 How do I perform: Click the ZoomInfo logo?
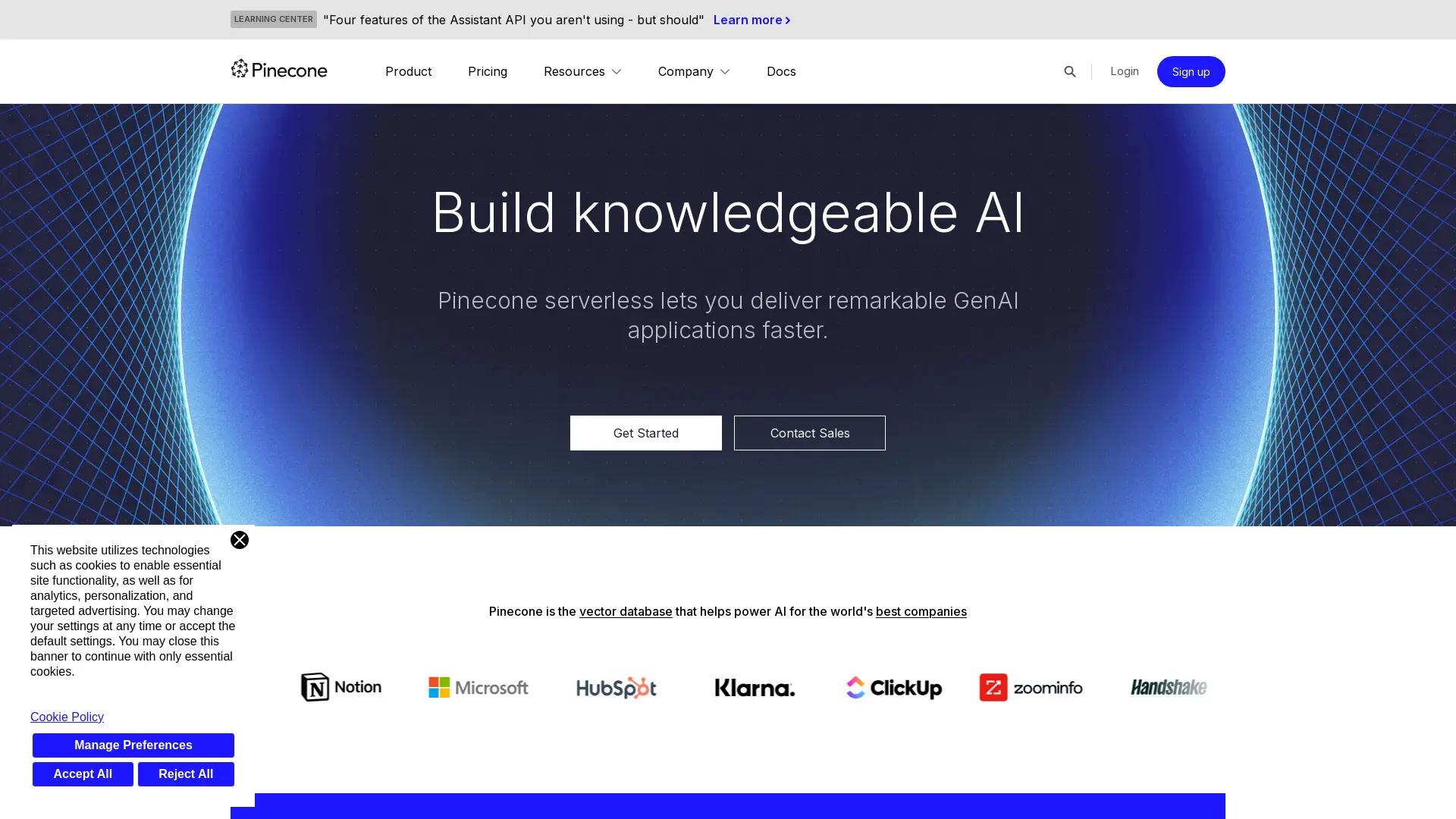pyautogui.click(x=1031, y=687)
